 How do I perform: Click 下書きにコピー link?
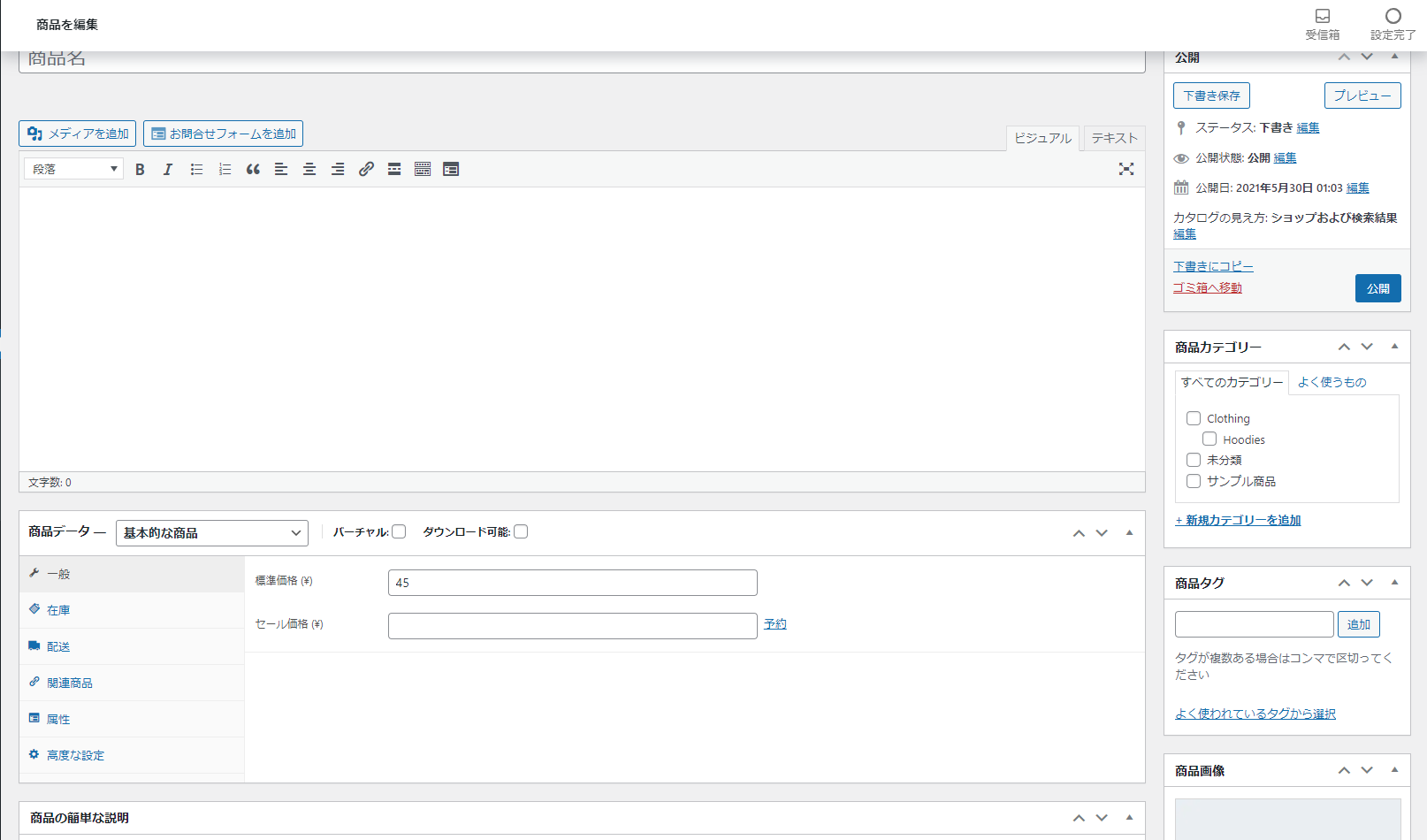pyautogui.click(x=1213, y=266)
